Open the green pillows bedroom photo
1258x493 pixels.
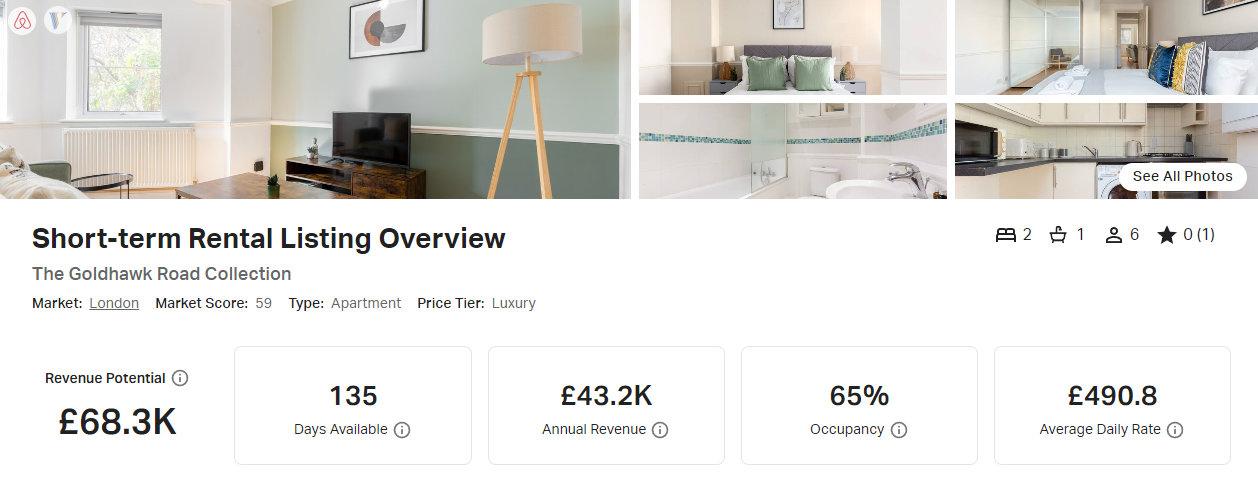[x=792, y=47]
